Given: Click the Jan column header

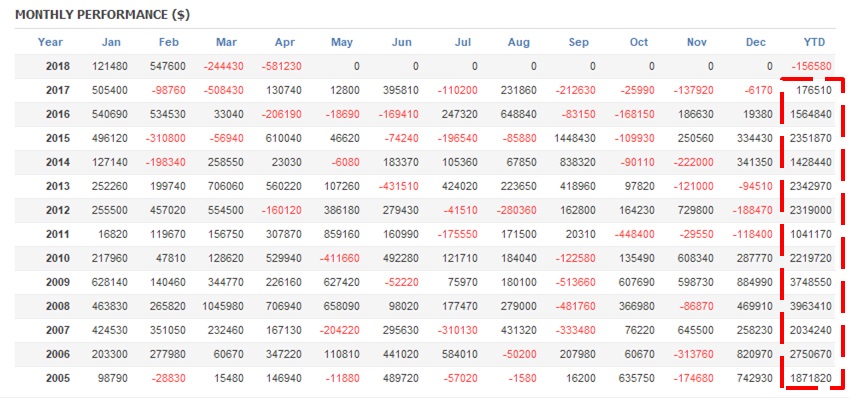Looking at the screenshot, I should [x=110, y=42].
